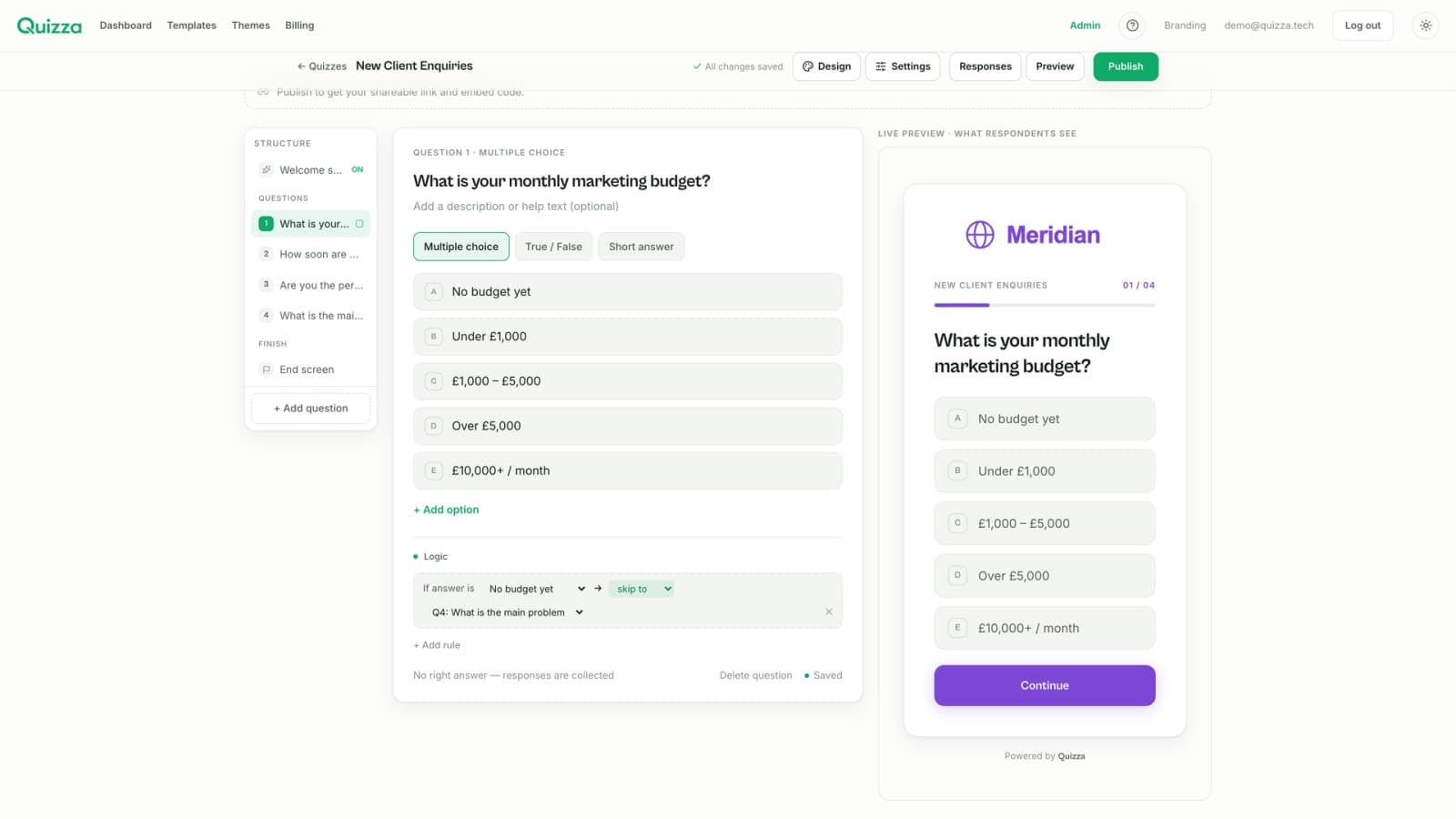The width and height of the screenshot is (1456, 819).
Task: Click letter E badge in editor
Action: click(x=433, y=470)
